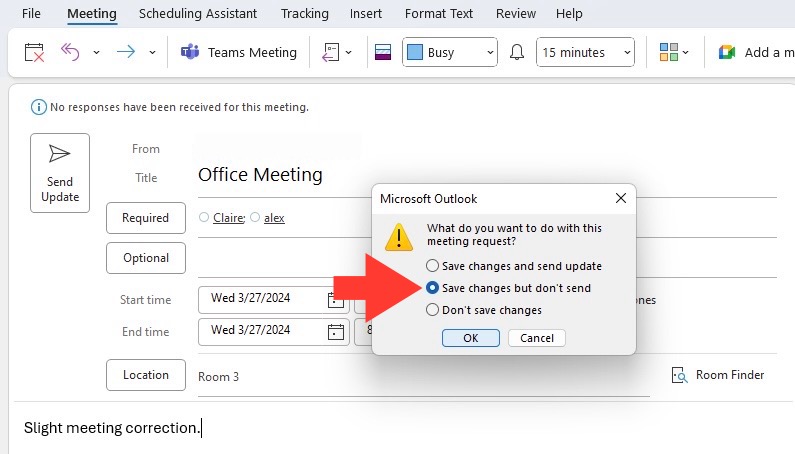
Task: Click the Send Update paper plane button
Action: (x=60, y=173)
